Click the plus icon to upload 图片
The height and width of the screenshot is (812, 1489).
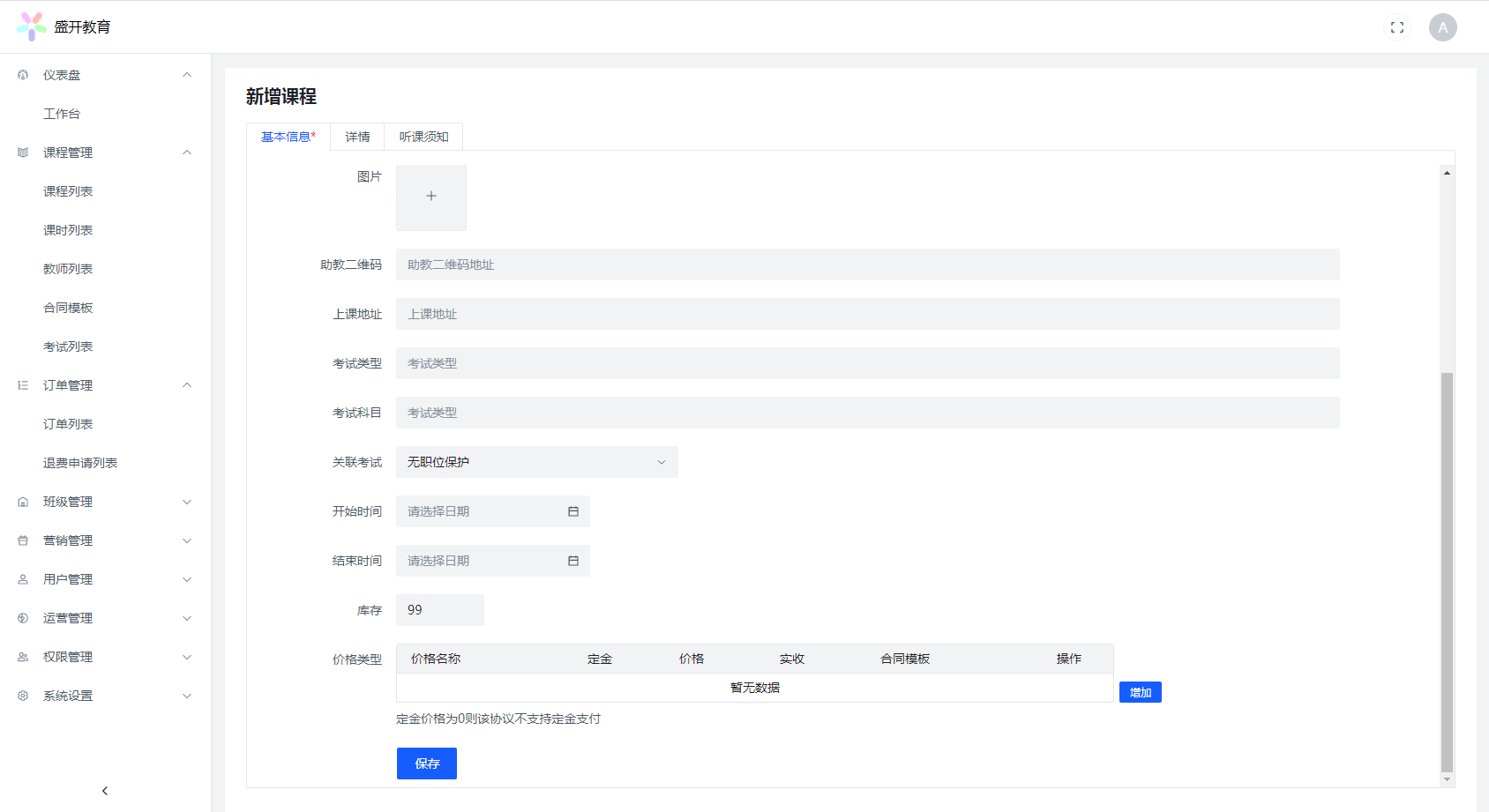click(x=431, y=196)
